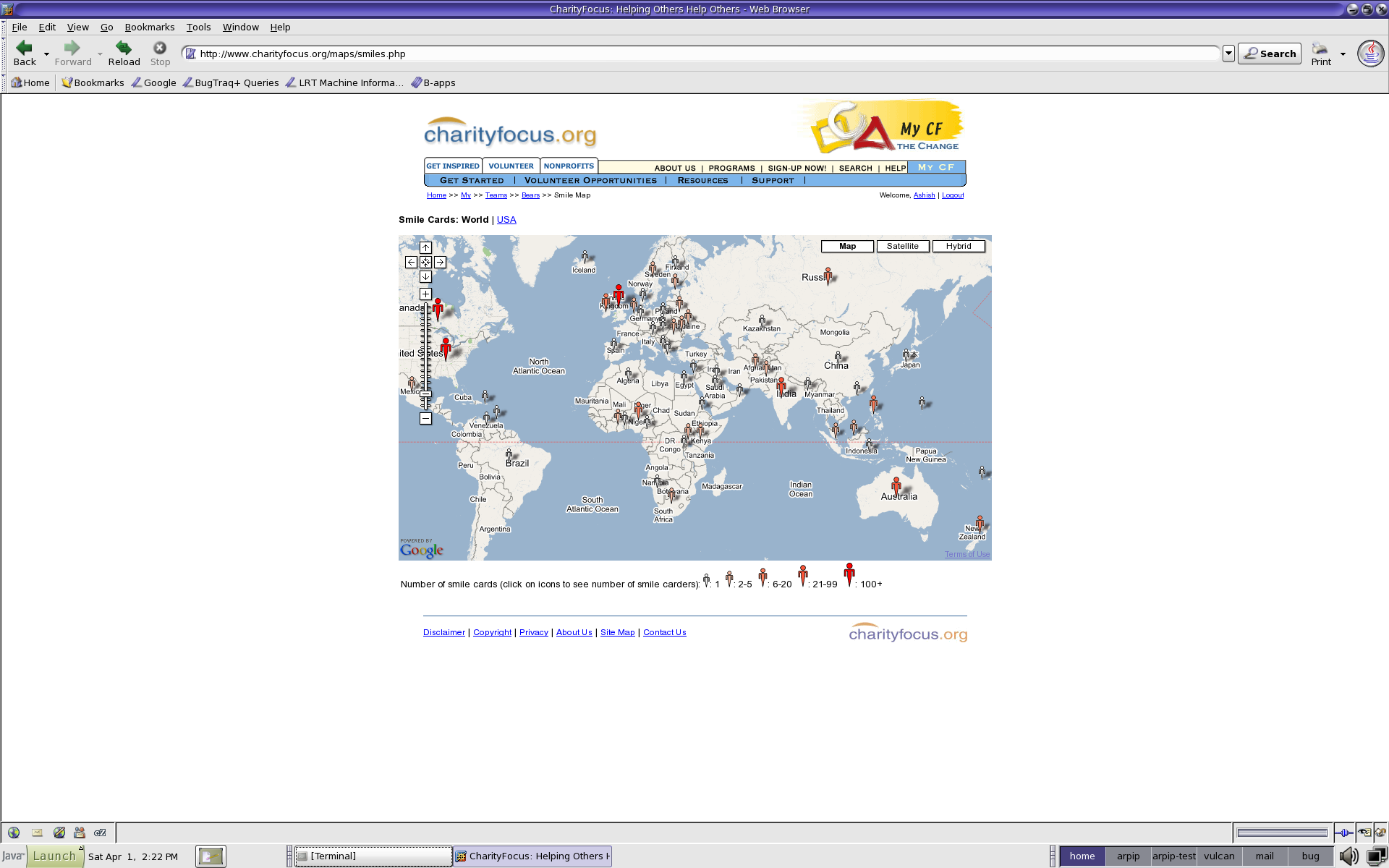Open the Window menu
The image size is (1389, 868).
tap(240, 27)
